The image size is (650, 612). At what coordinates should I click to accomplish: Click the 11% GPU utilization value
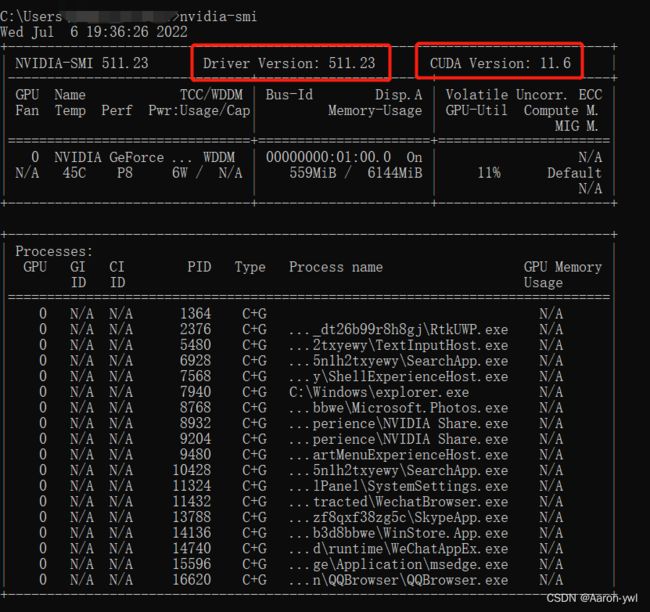tap(489, 172)
